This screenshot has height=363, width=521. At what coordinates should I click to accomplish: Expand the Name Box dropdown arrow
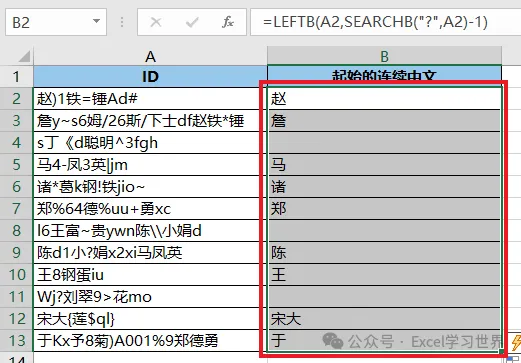(96, 21)
